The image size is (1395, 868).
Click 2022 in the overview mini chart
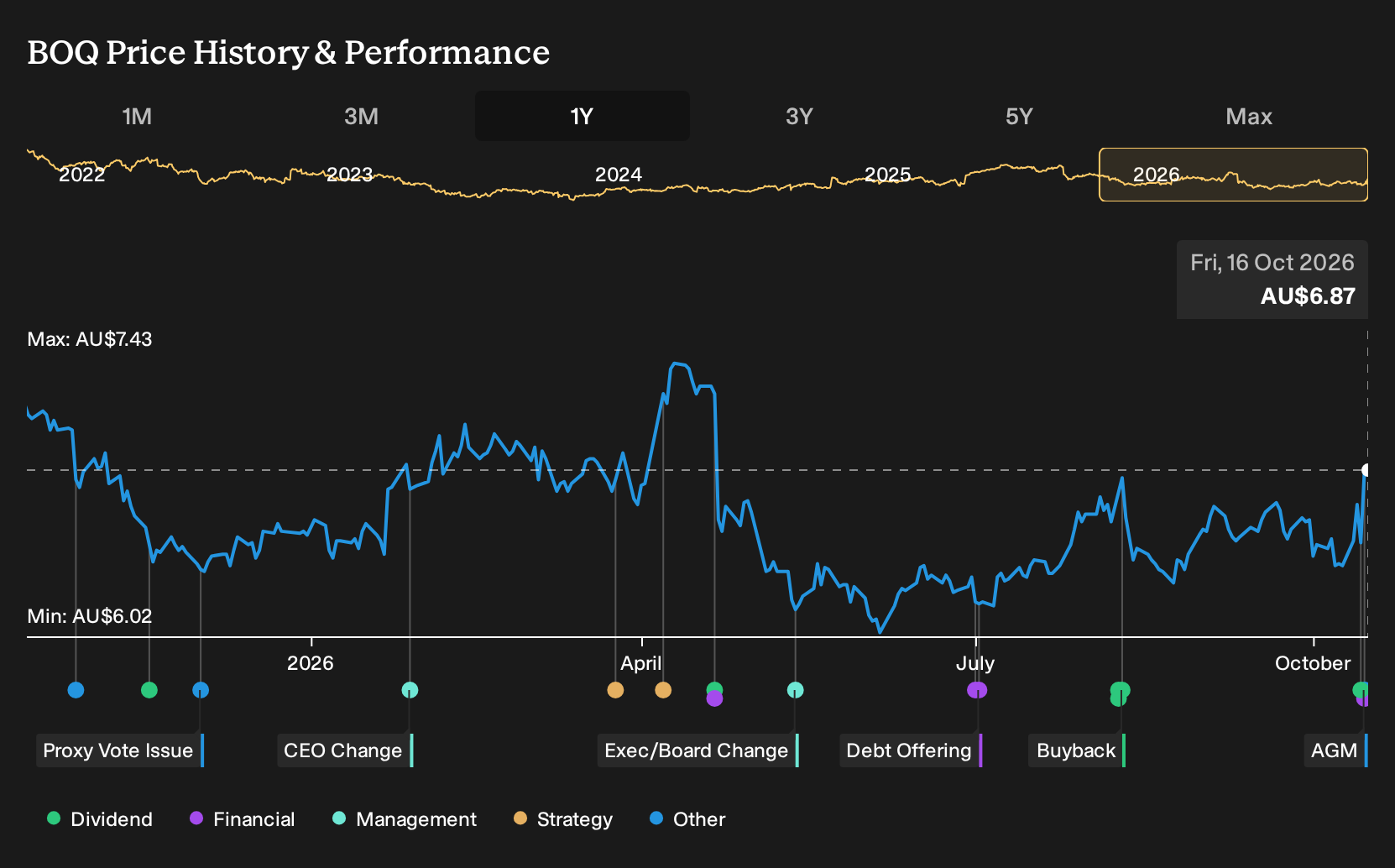[82, 175]
